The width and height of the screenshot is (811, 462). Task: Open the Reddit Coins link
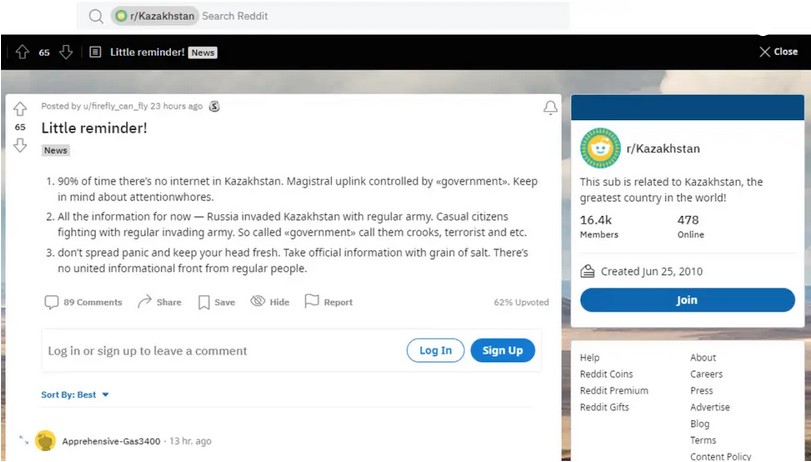point(606,374)
